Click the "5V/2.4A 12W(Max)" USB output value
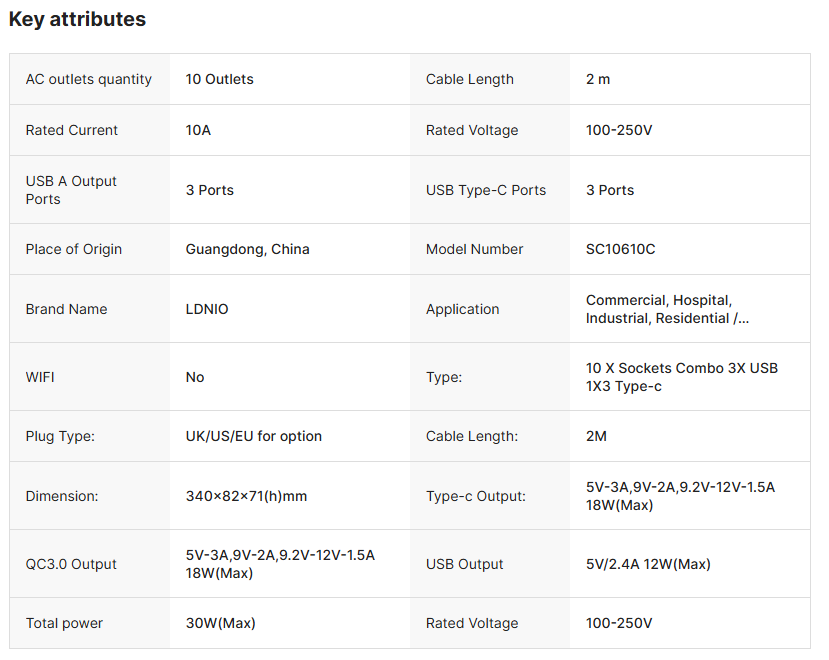Screen dimensions: 829x660 click(x=648, y=564)
